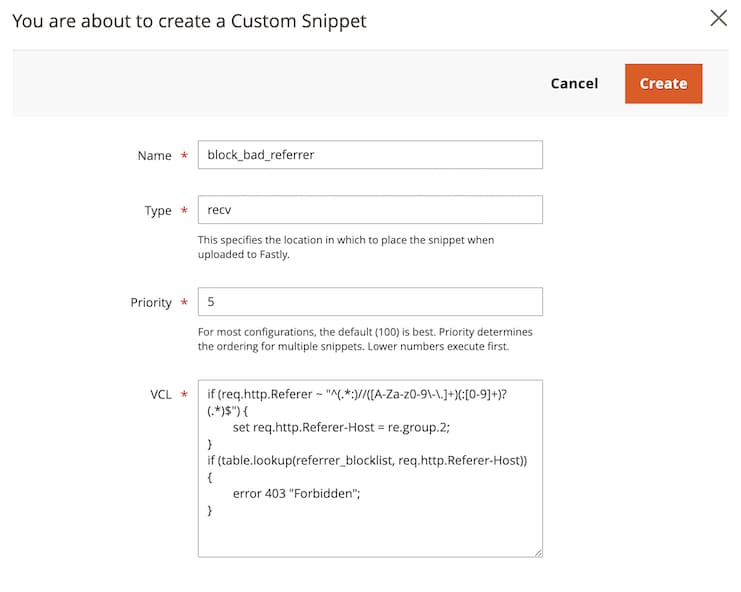Click the help text about Fastly snippet location
Screen dimensions: 741x592
345,247
